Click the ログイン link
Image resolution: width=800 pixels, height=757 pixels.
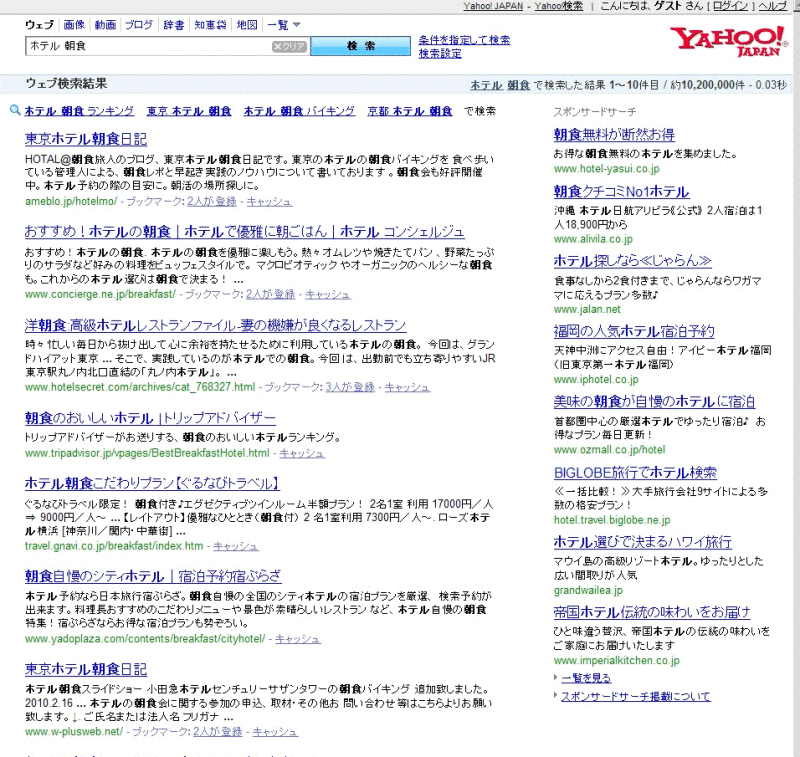coord(724,6)
